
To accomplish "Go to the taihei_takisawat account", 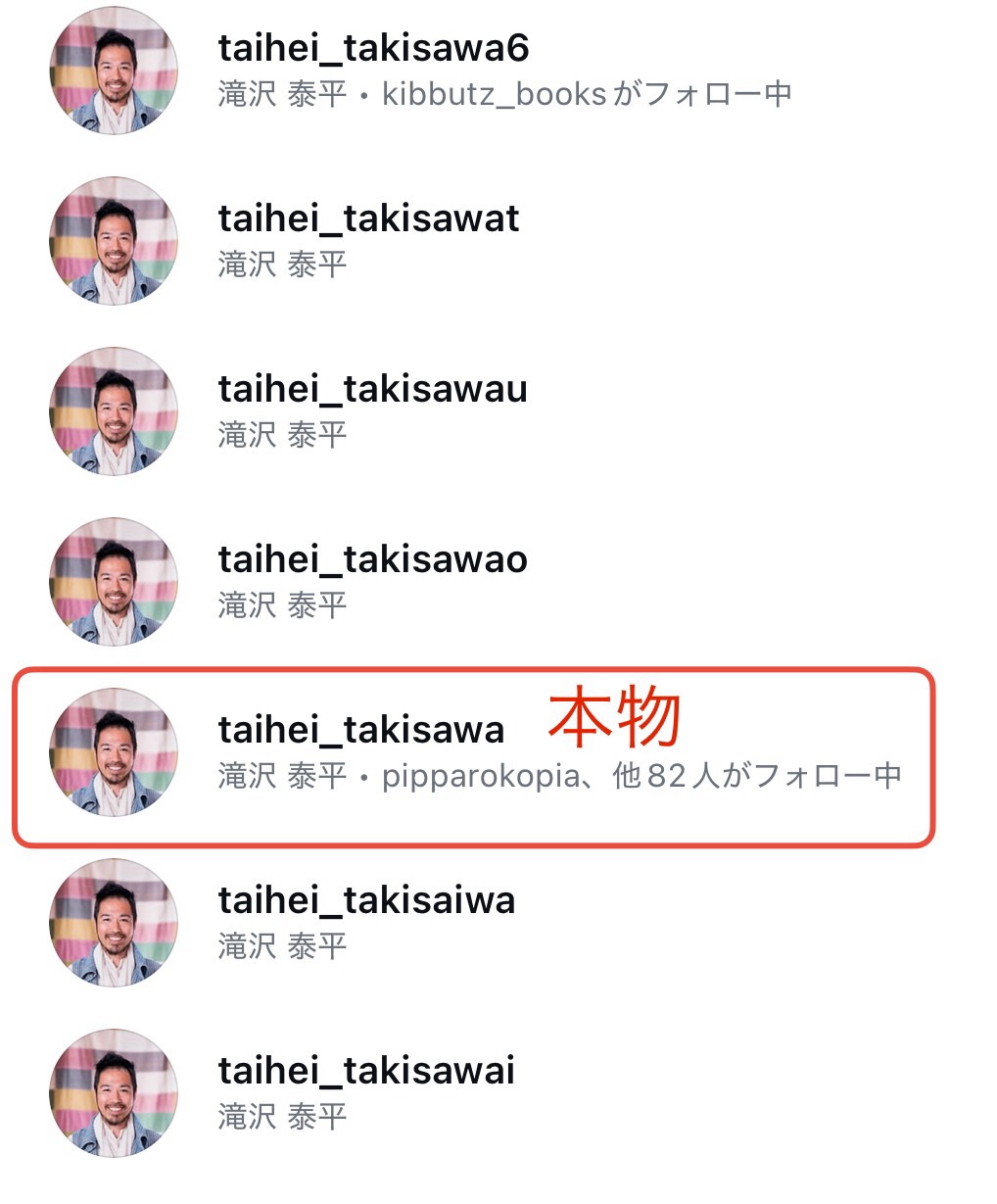I will [x=368, y=218].
